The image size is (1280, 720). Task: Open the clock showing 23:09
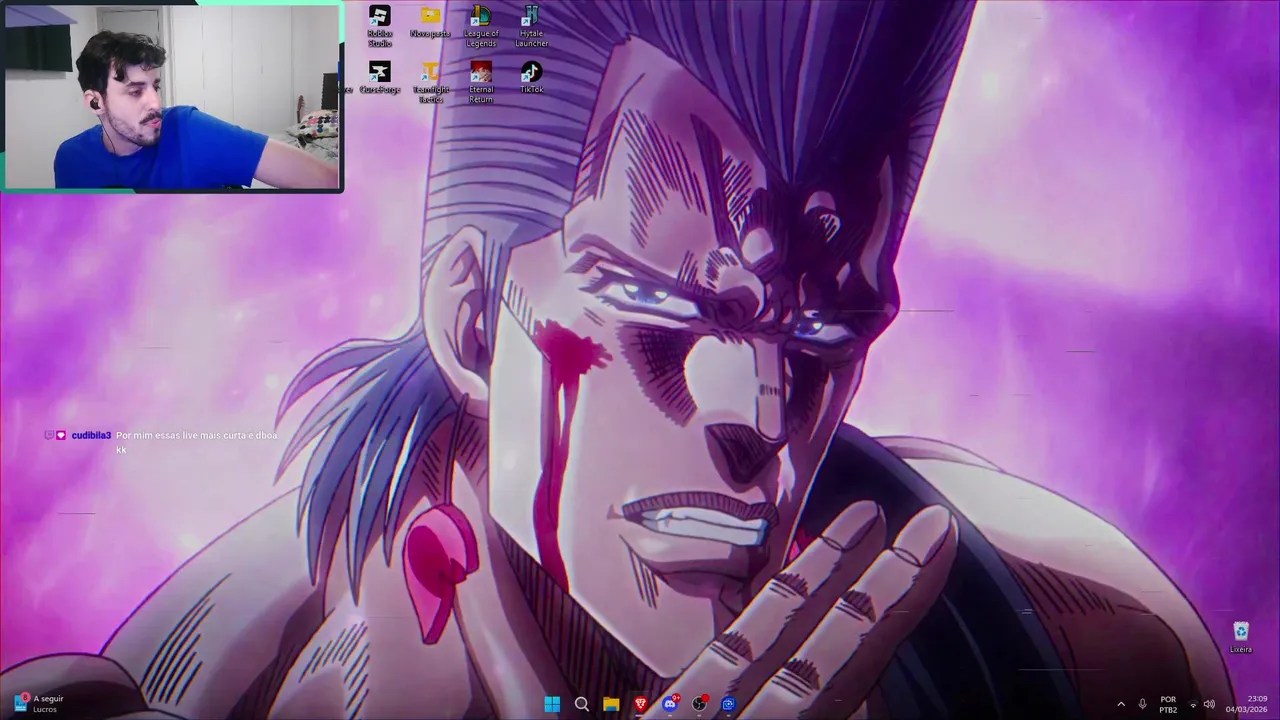(x=1246, y=704)
